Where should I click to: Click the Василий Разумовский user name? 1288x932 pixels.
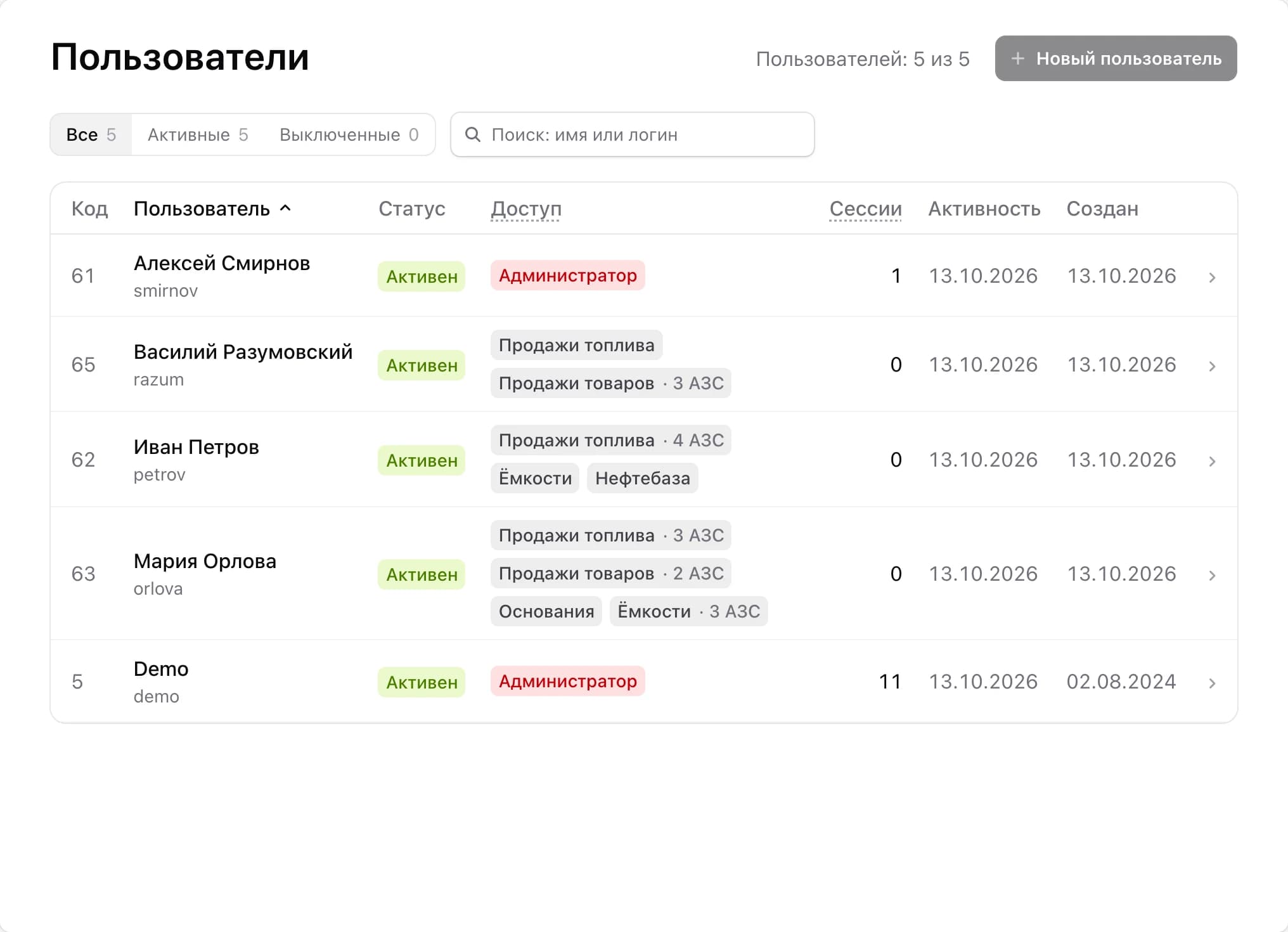243,352
